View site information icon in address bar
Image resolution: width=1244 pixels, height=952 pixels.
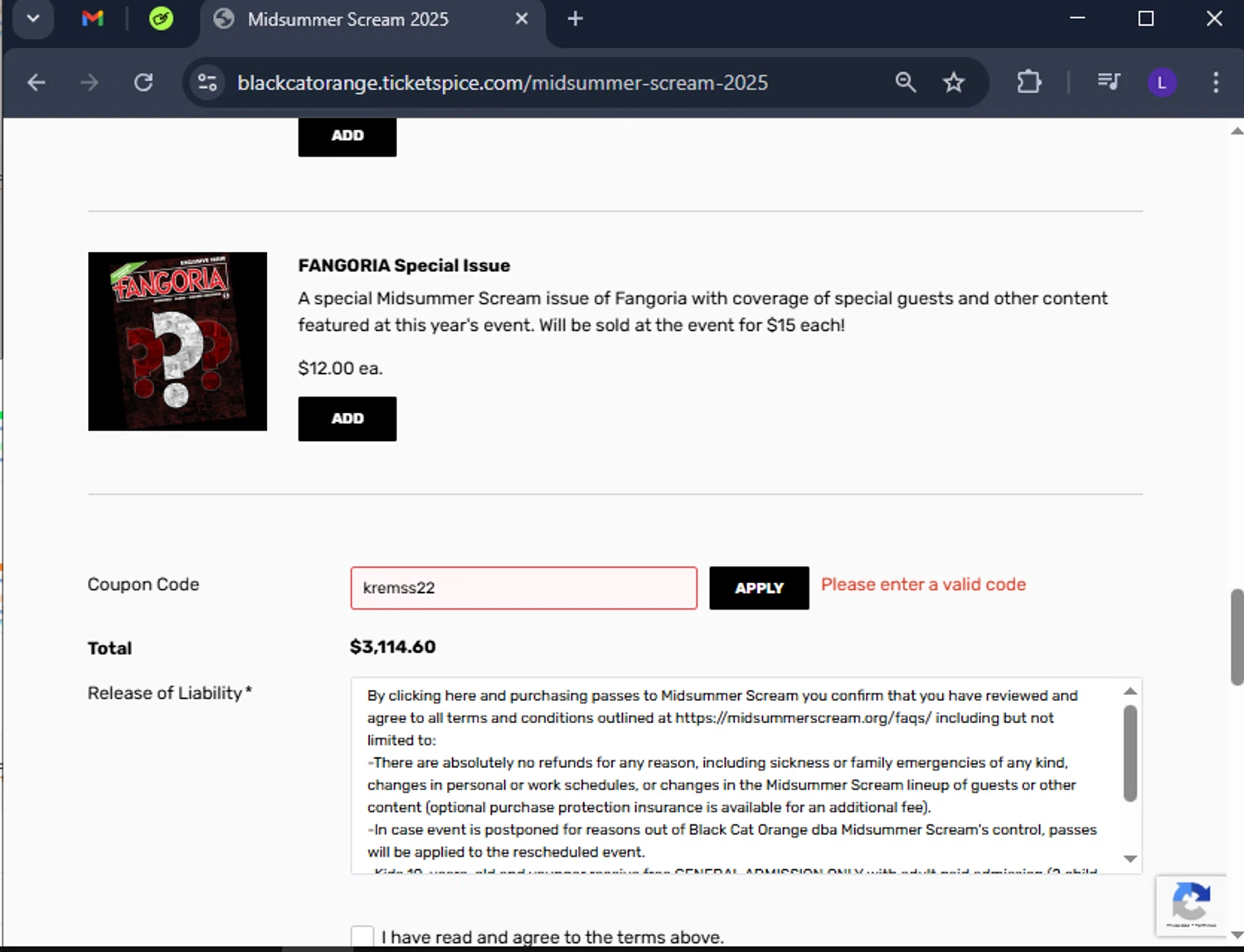207,82
